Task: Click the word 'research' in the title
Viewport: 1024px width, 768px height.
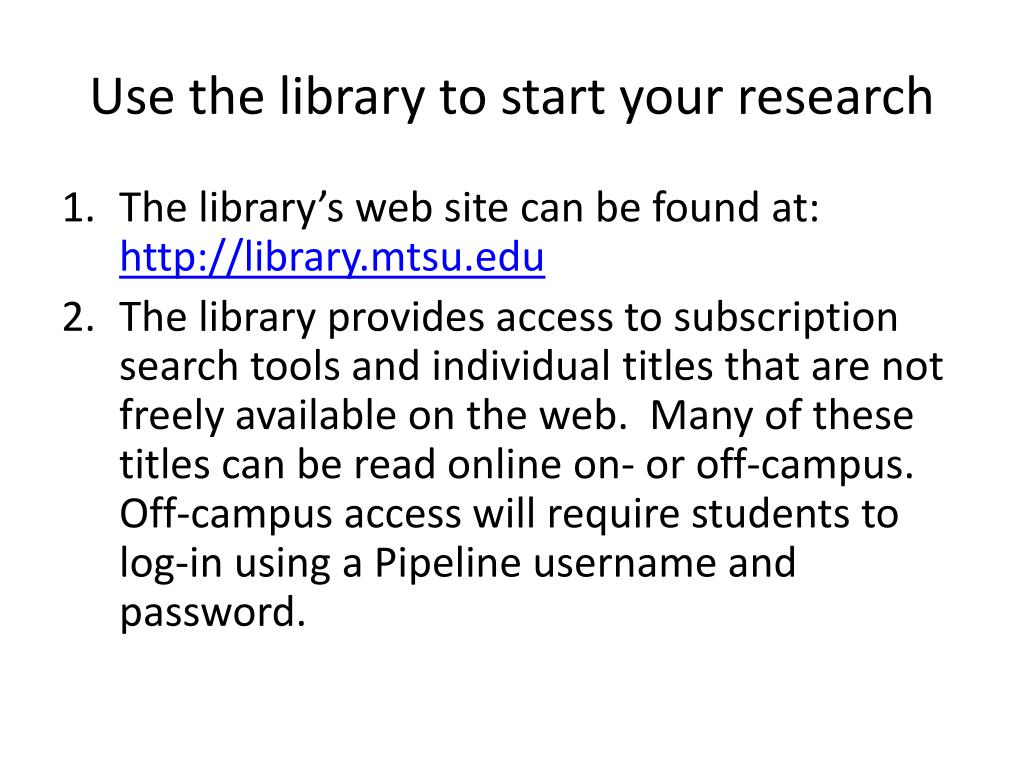Action: (x=835, y=98)
